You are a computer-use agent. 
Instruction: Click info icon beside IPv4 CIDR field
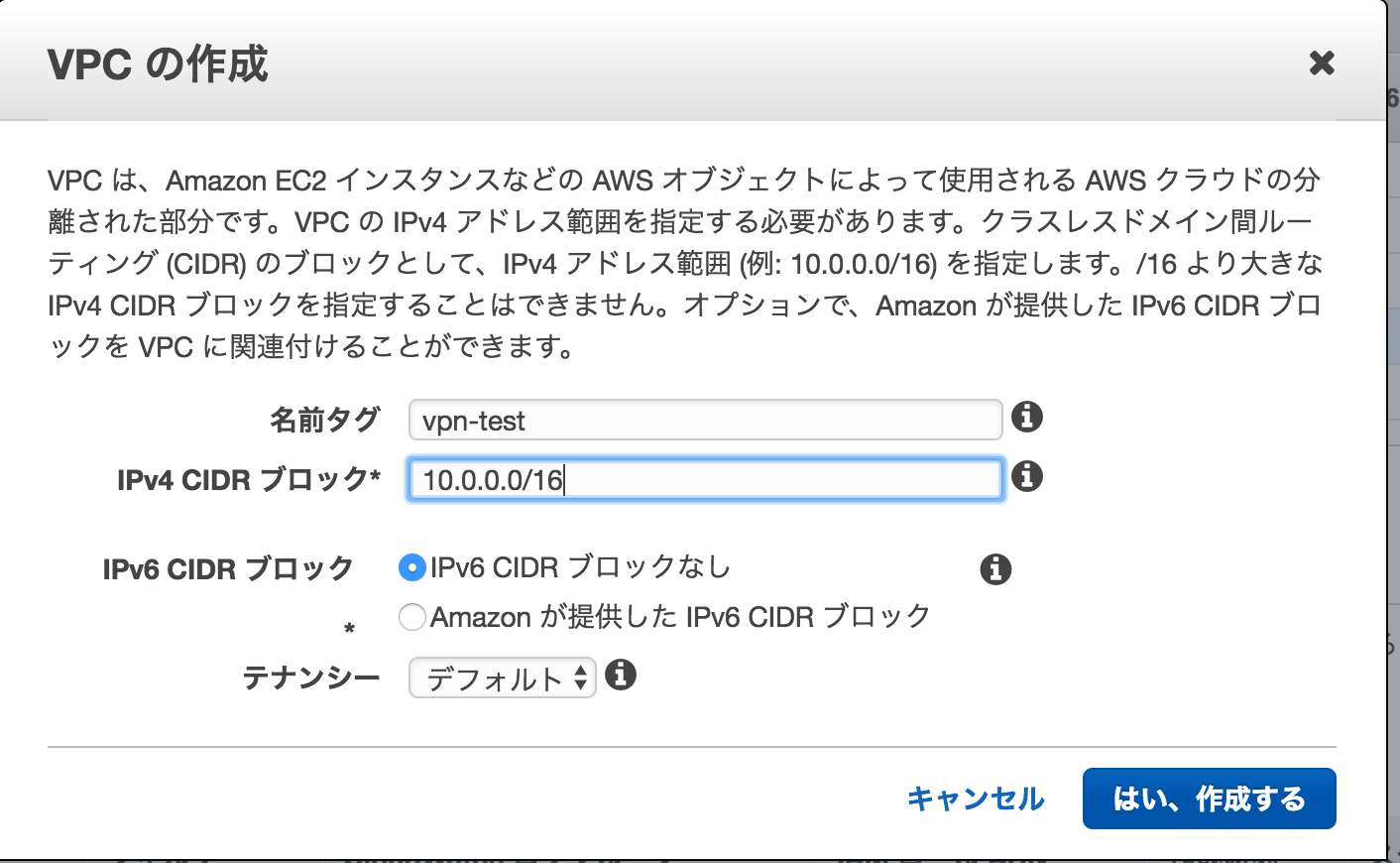click(1027, 476)
